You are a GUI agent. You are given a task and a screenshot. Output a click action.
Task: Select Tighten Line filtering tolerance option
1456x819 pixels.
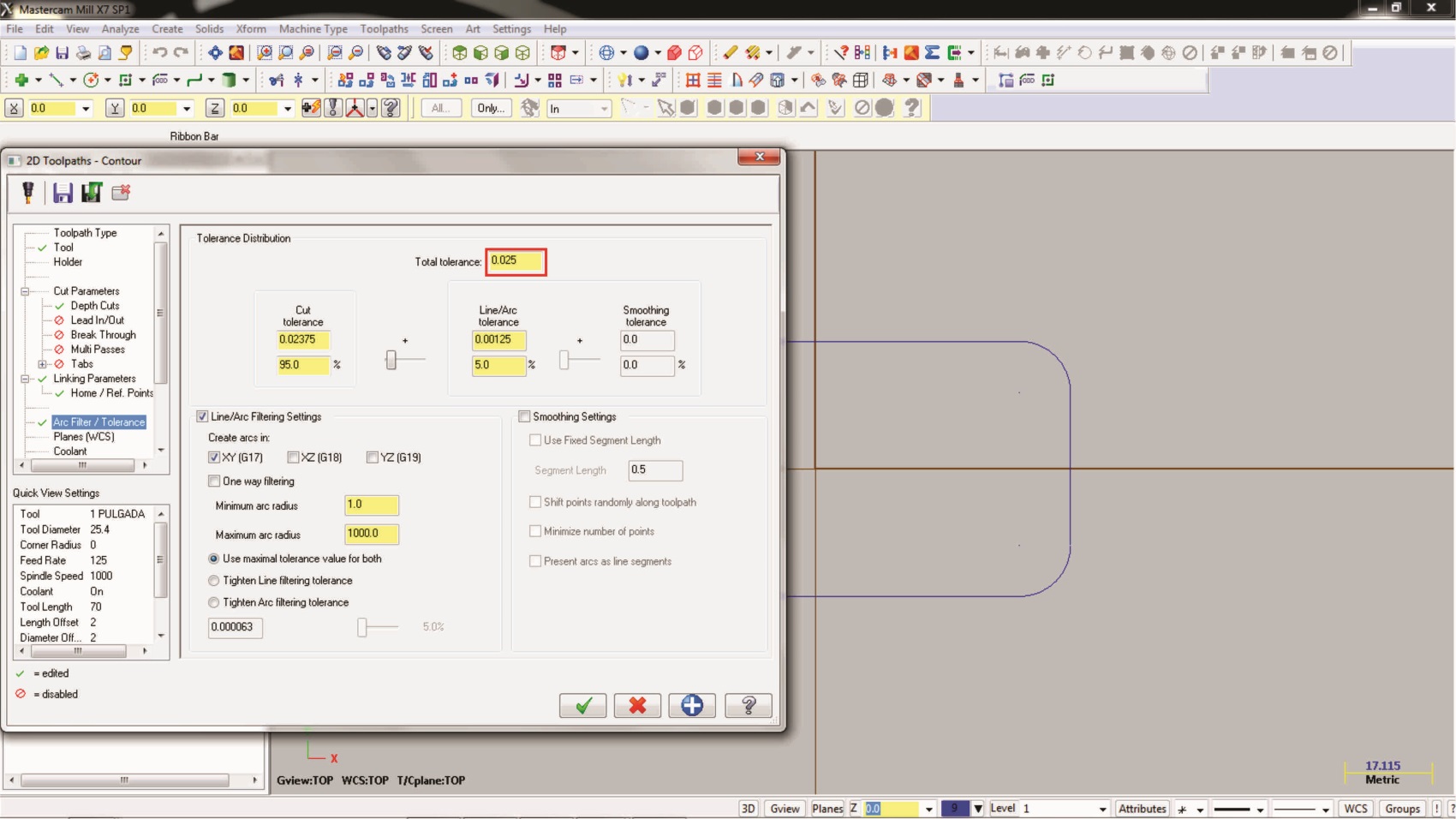[214, 581]
